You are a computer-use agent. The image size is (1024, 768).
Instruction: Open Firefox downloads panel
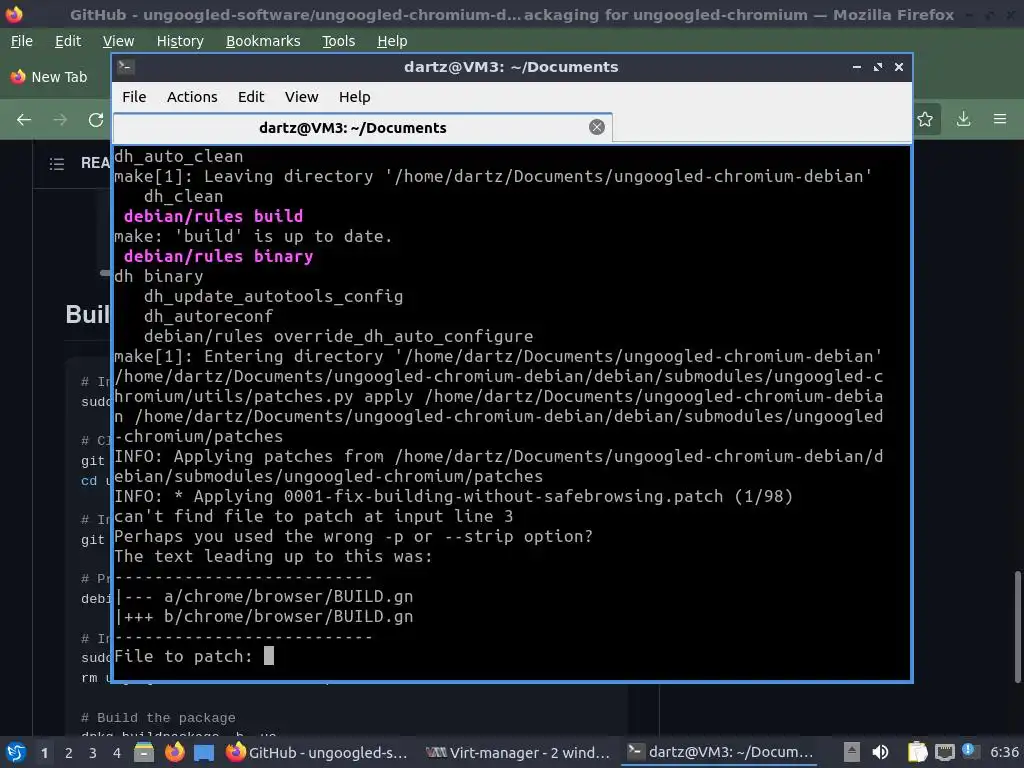[x=963, y=119]
